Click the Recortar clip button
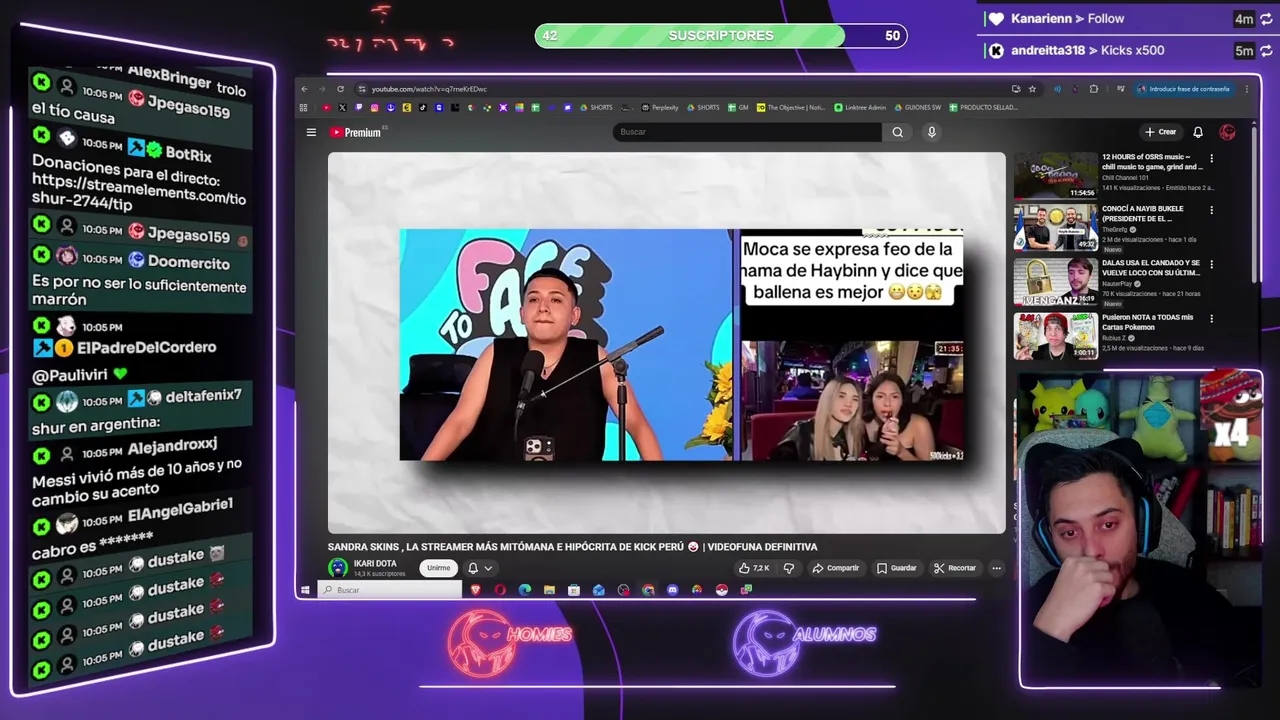 [955, 568]
